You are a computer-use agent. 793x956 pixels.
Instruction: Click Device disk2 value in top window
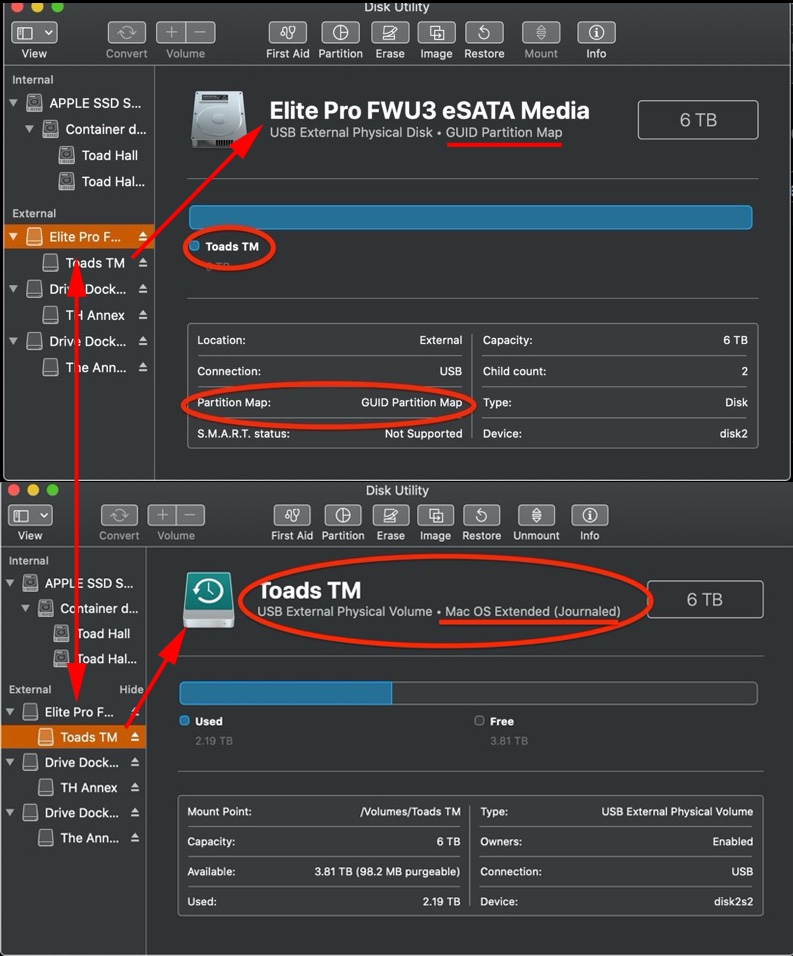[x=733, y=433]
